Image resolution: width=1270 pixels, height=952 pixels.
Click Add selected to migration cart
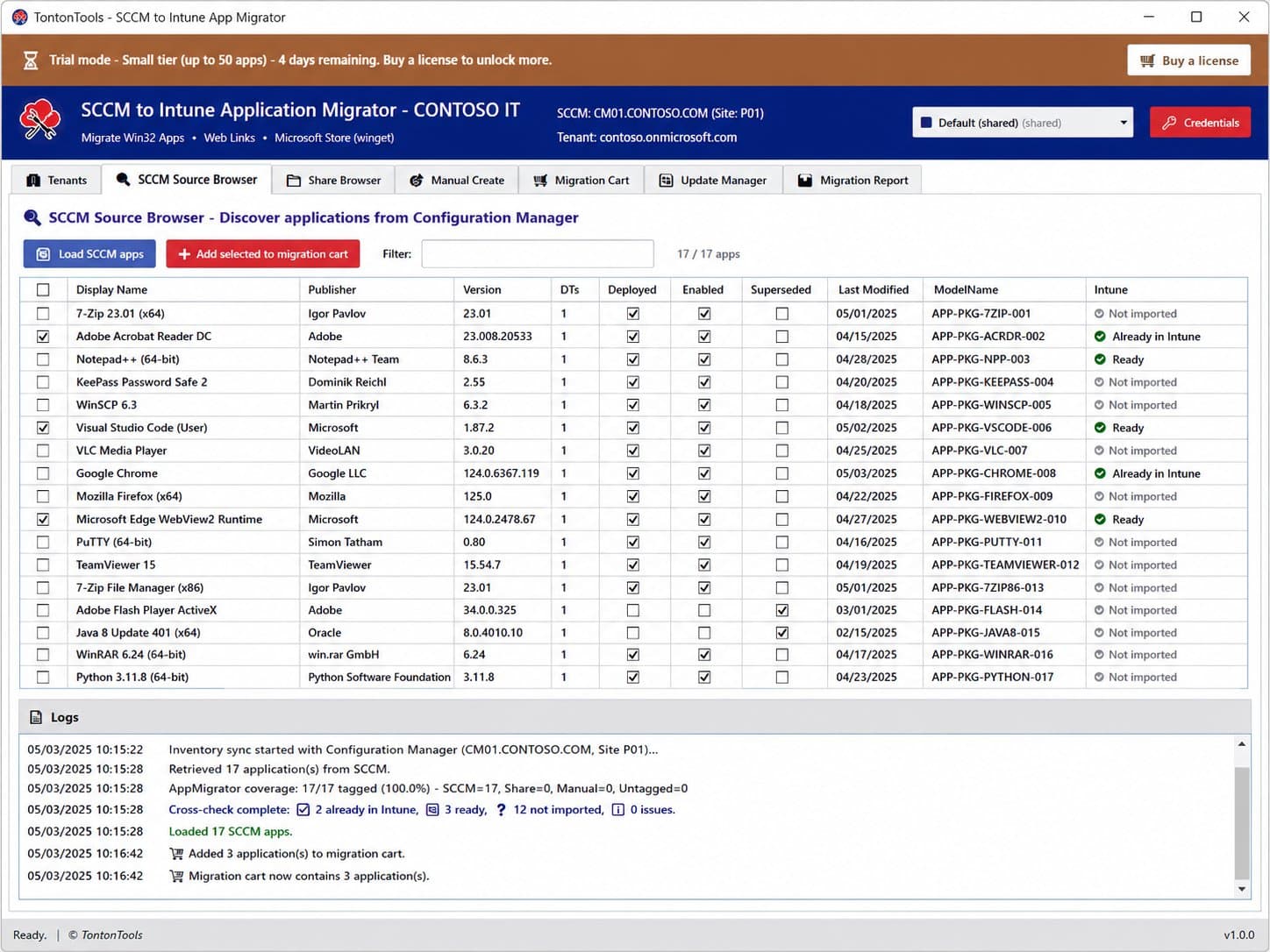pos(263,254)
